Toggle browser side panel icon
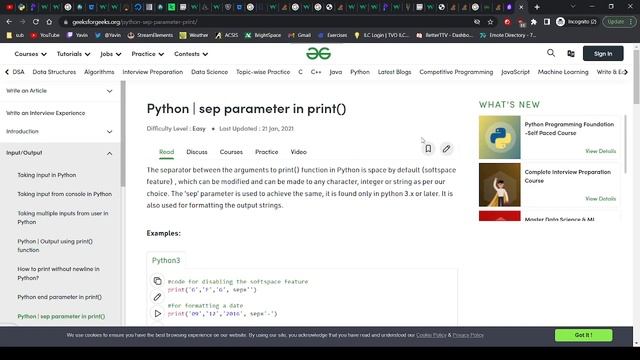Viewport: 640px width, 360px height. pyautogui.click(x=547, y=22)
